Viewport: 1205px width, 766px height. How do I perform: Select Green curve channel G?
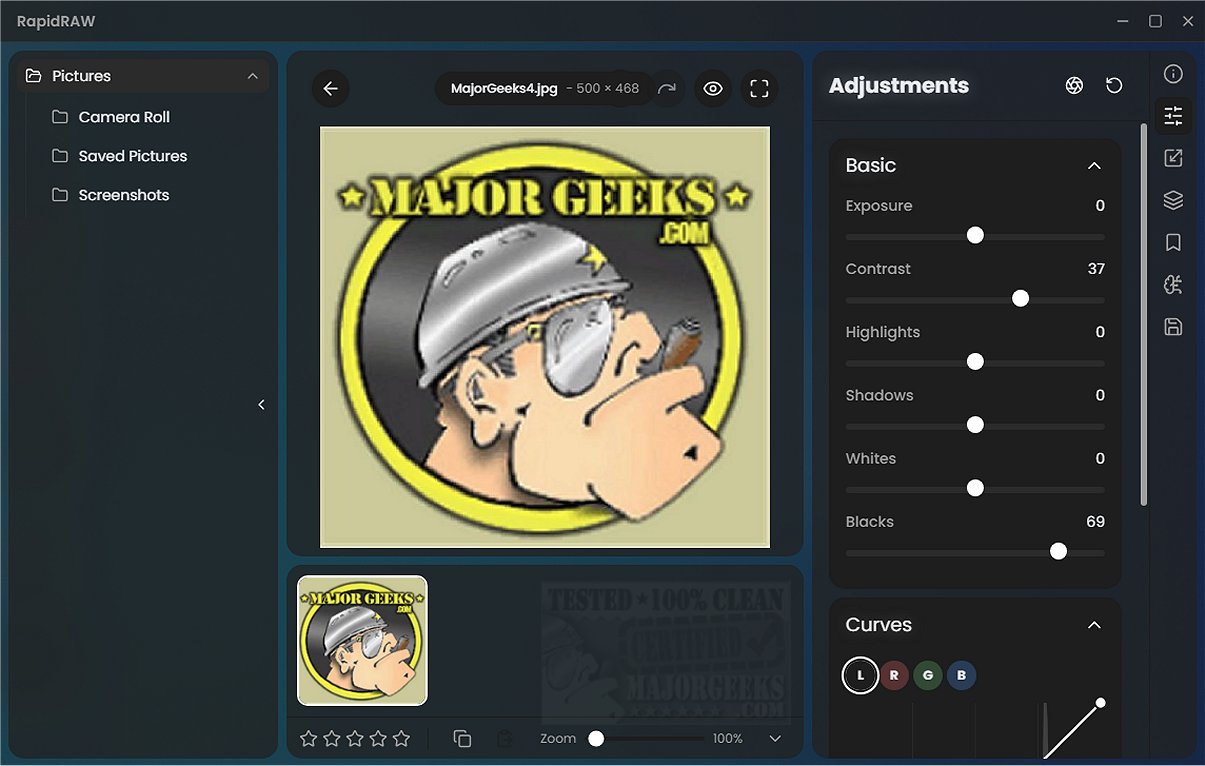pos(928,675)
